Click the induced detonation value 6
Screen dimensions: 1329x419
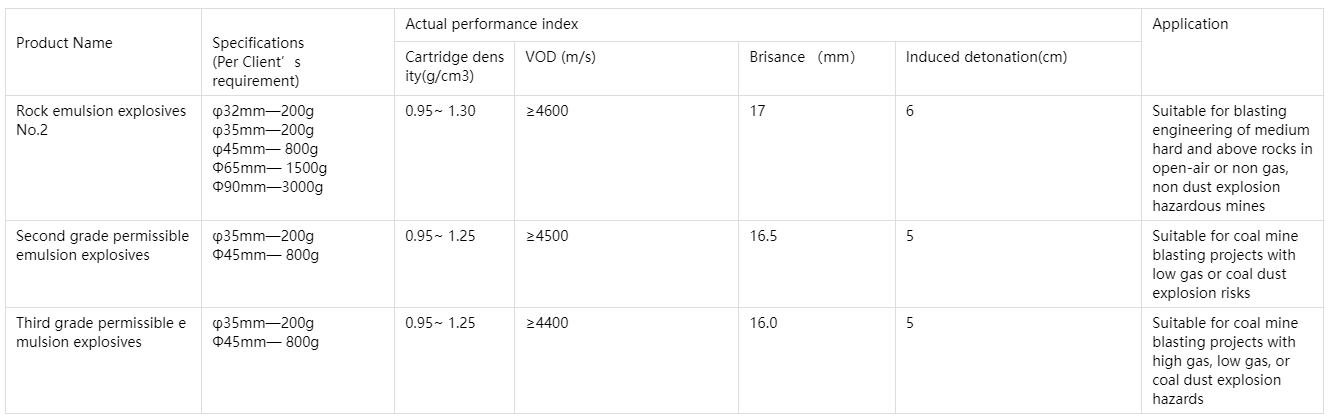(x=910, y=111)
